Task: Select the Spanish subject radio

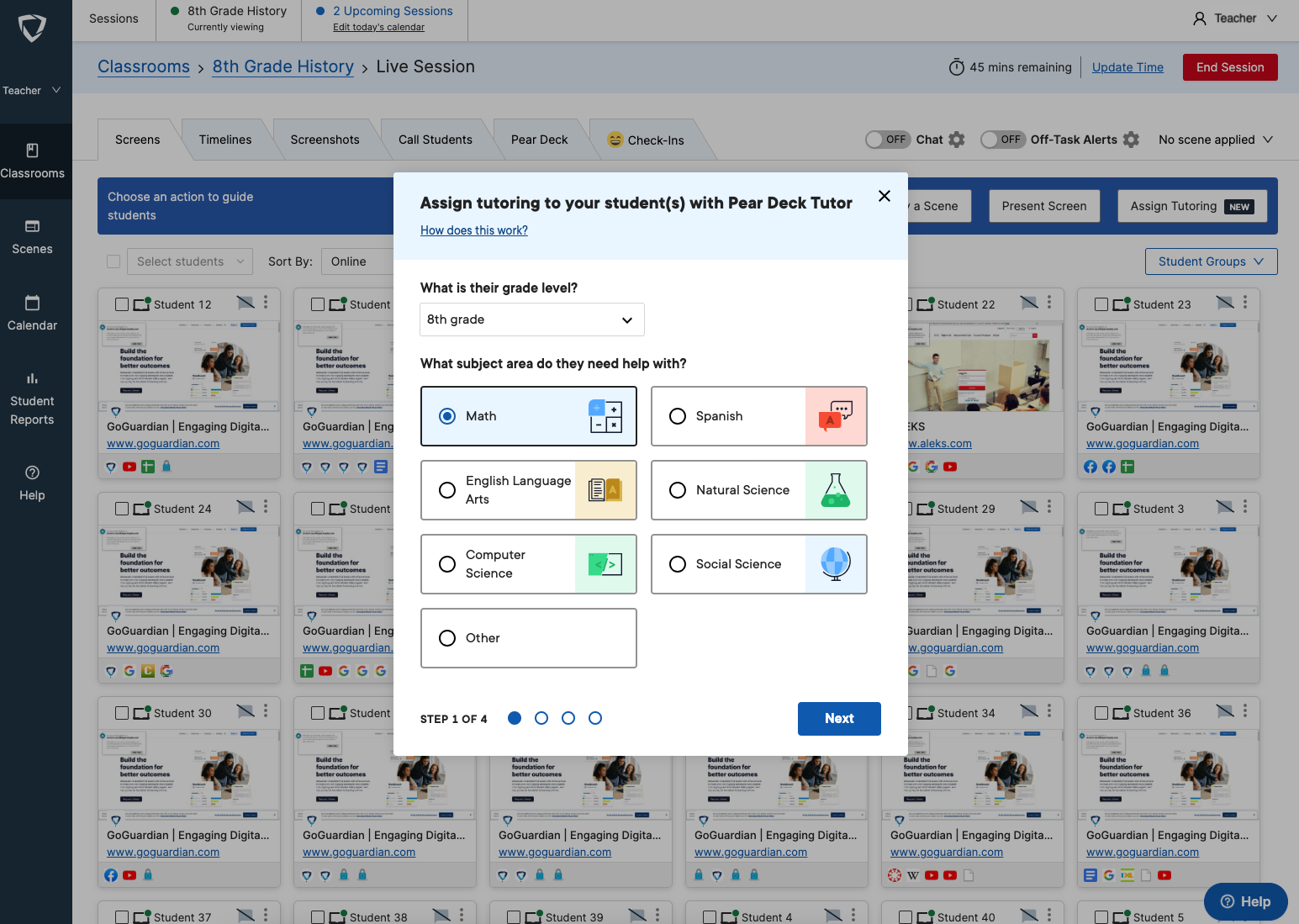Action: coord(678,416)
